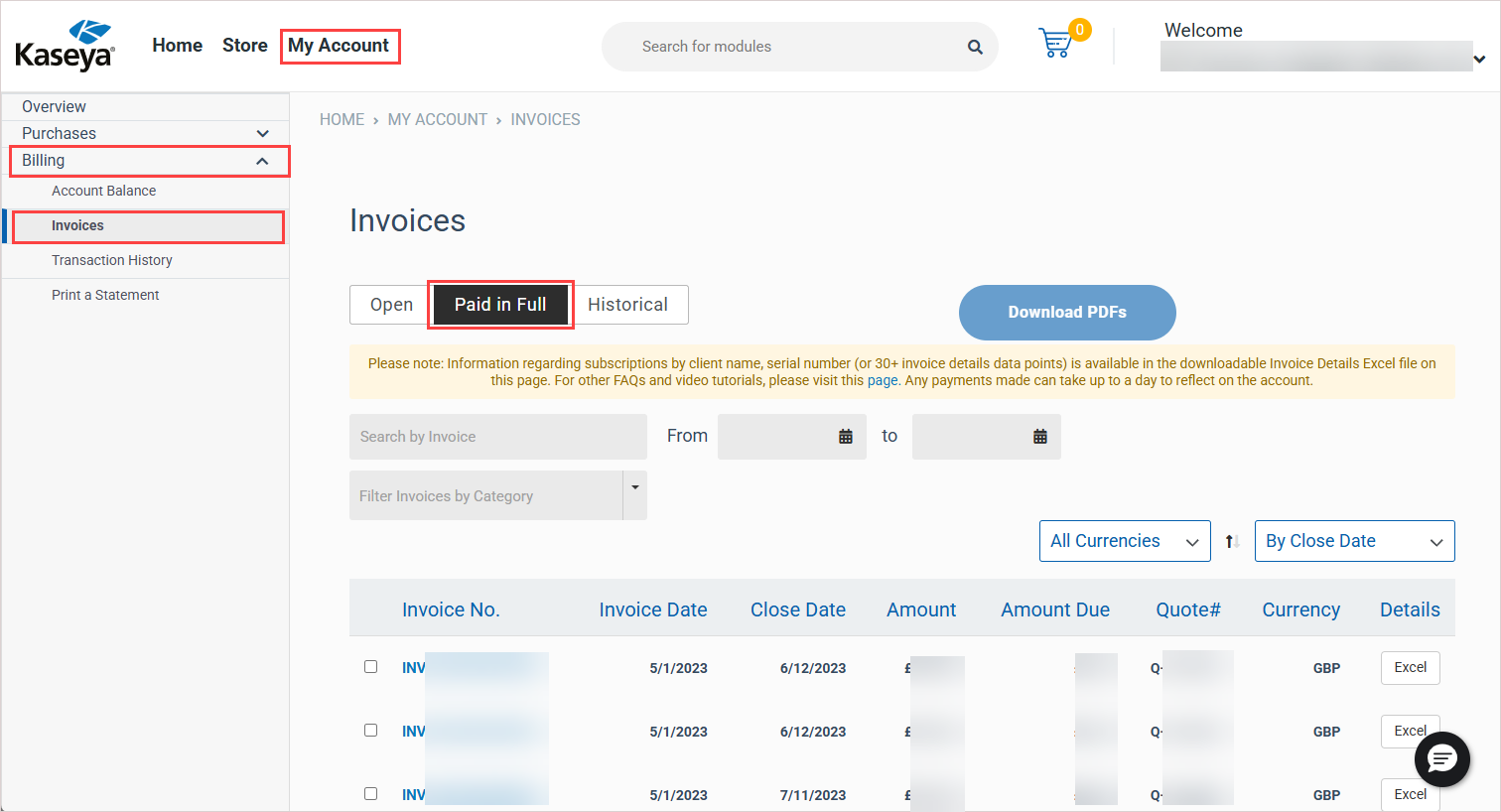The height and width of the screenshot is (812, 1501).
Task: Click the Kaseya logo
Action: (x=65, y=46)
